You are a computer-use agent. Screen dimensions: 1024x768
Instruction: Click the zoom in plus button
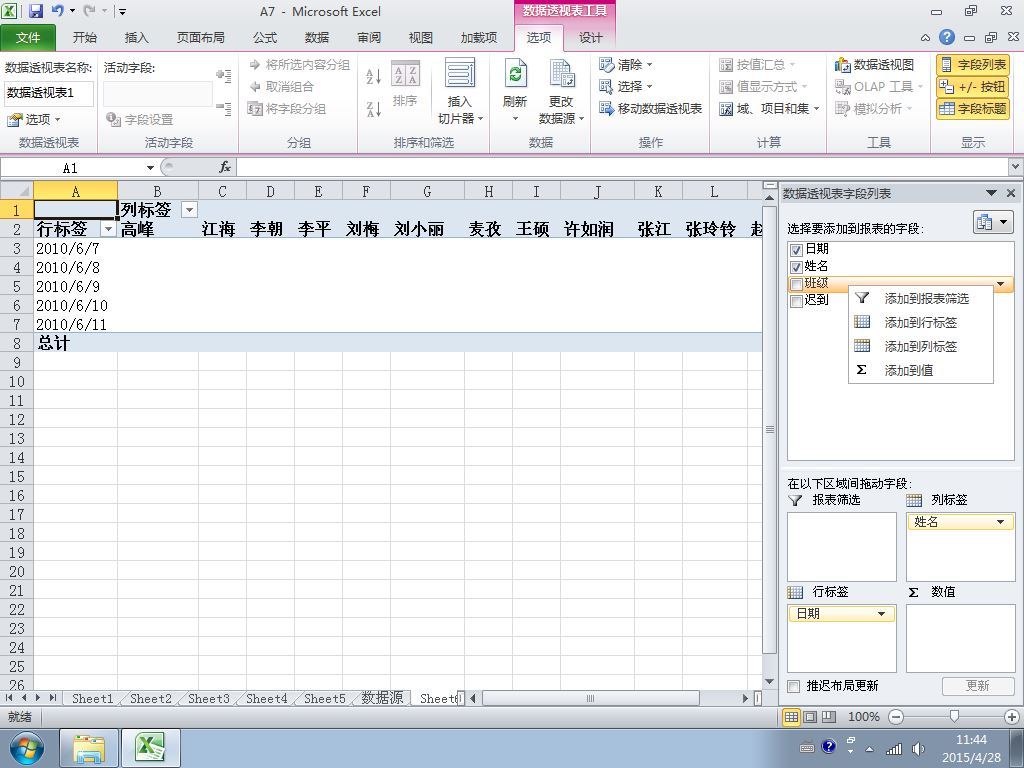coord(1012,717)
